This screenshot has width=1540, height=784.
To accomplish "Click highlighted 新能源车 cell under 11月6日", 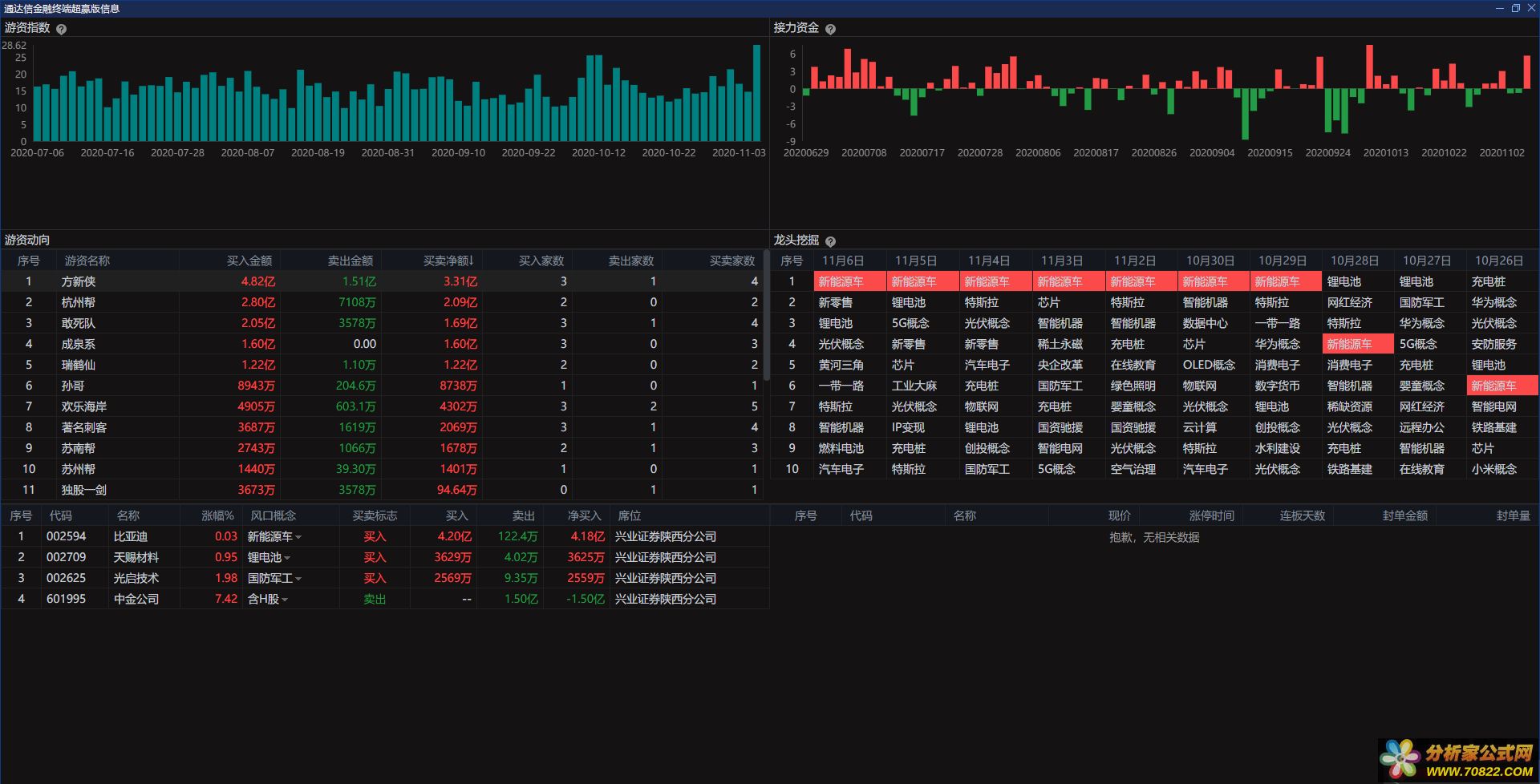I will click(x=849, y=281).
